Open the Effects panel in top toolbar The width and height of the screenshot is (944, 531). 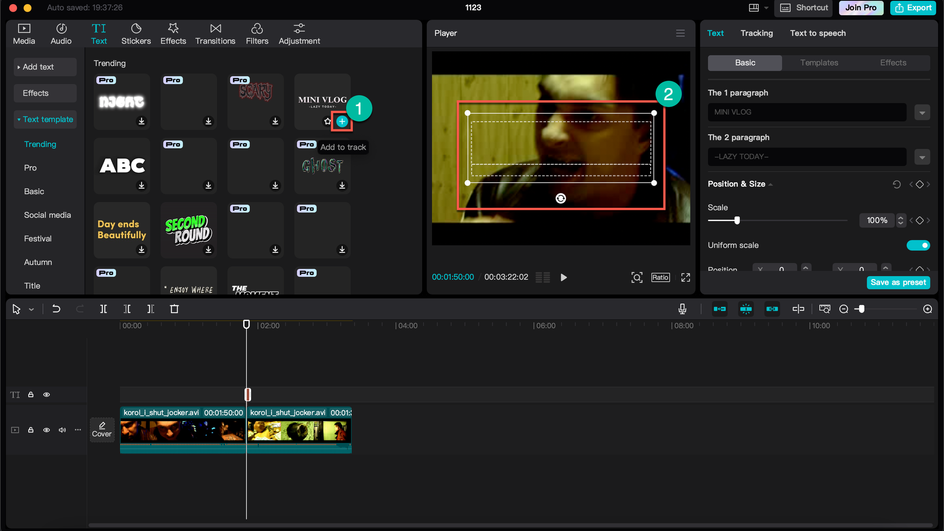click(173, 34)
